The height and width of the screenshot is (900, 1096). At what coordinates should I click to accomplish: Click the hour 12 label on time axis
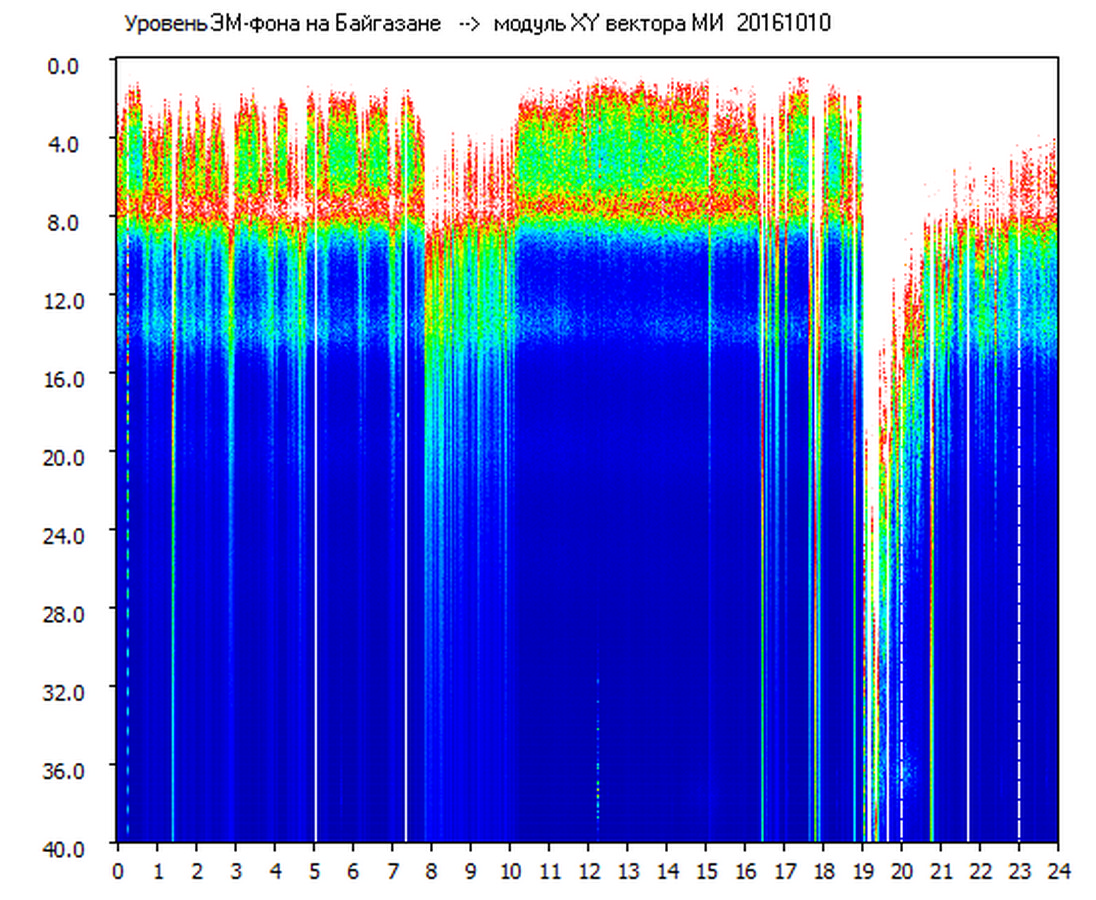[x=588, y=871]
